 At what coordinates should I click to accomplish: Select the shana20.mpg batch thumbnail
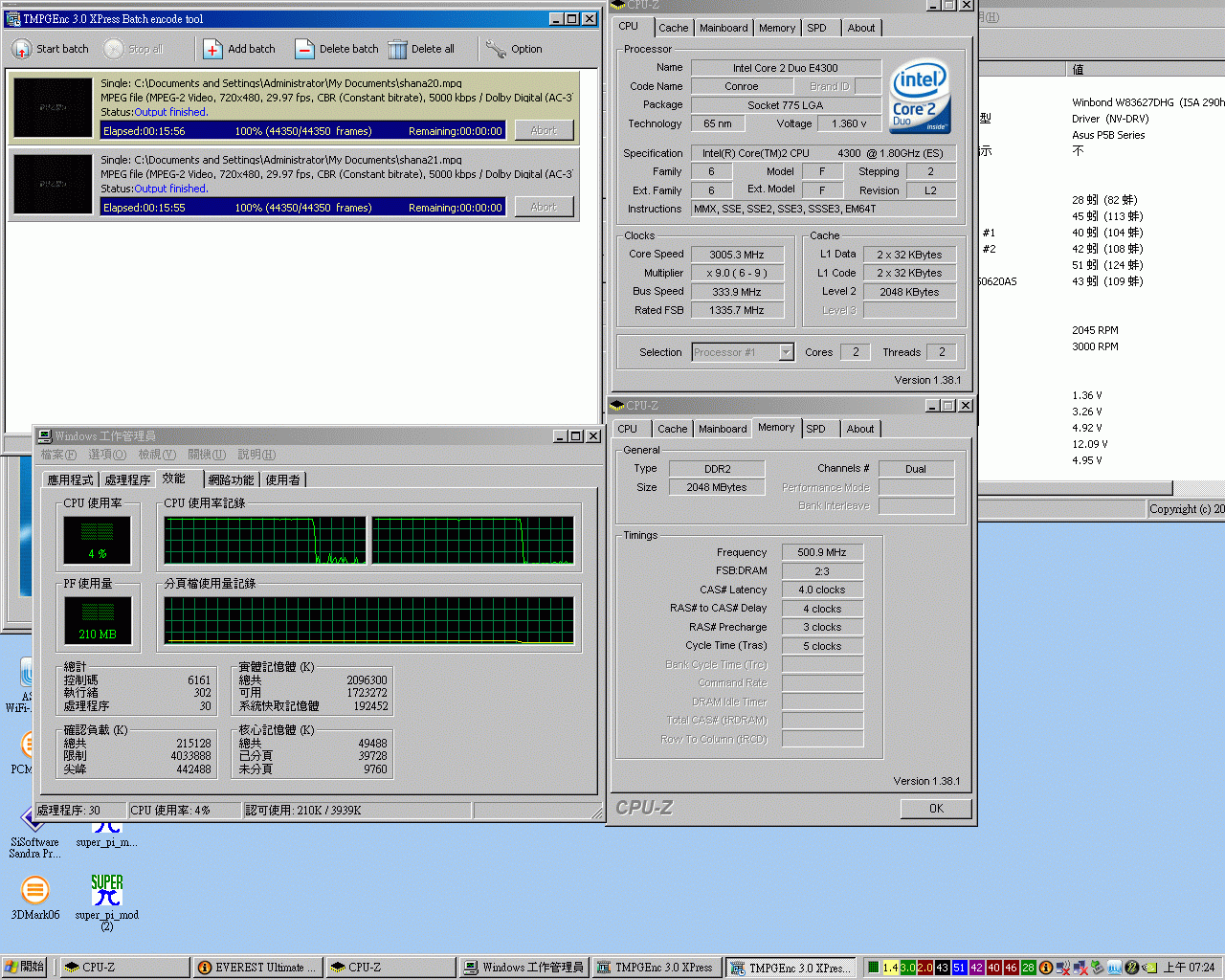(x=53, y=107)
